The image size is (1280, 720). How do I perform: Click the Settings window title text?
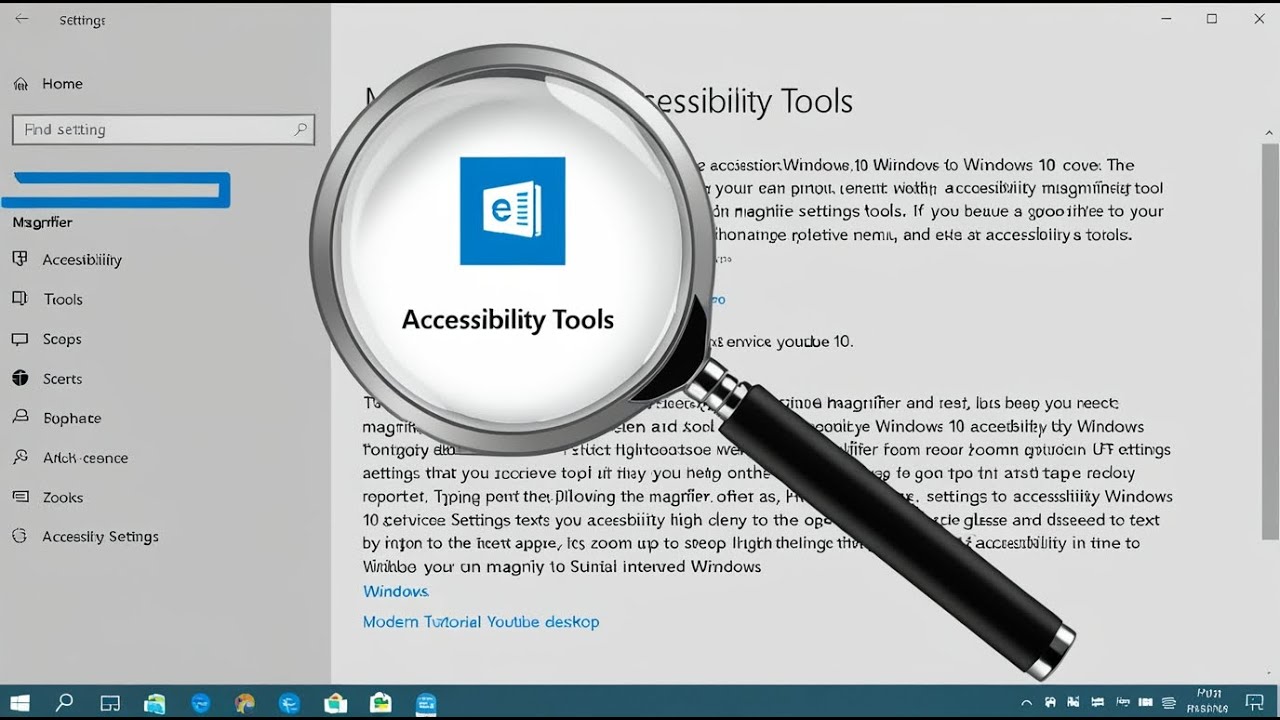(x=82, y=20)
